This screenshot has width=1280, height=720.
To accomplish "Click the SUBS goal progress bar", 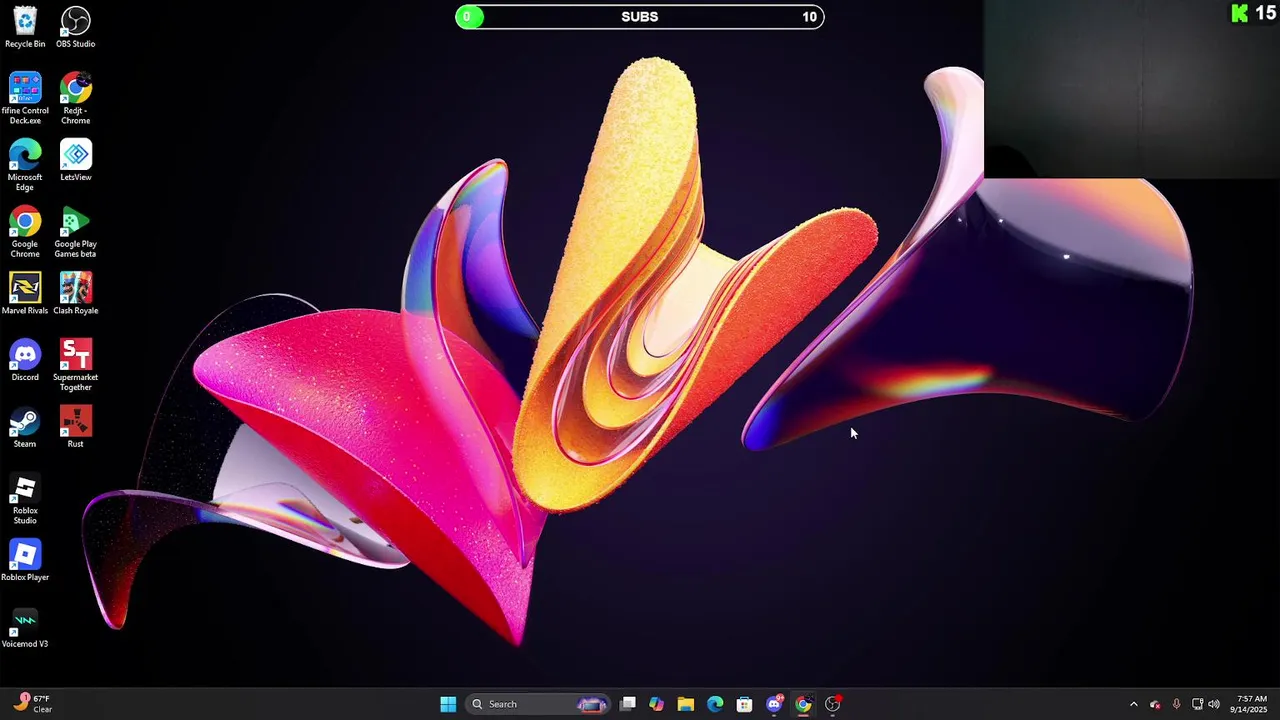I will tap(640, 16).
